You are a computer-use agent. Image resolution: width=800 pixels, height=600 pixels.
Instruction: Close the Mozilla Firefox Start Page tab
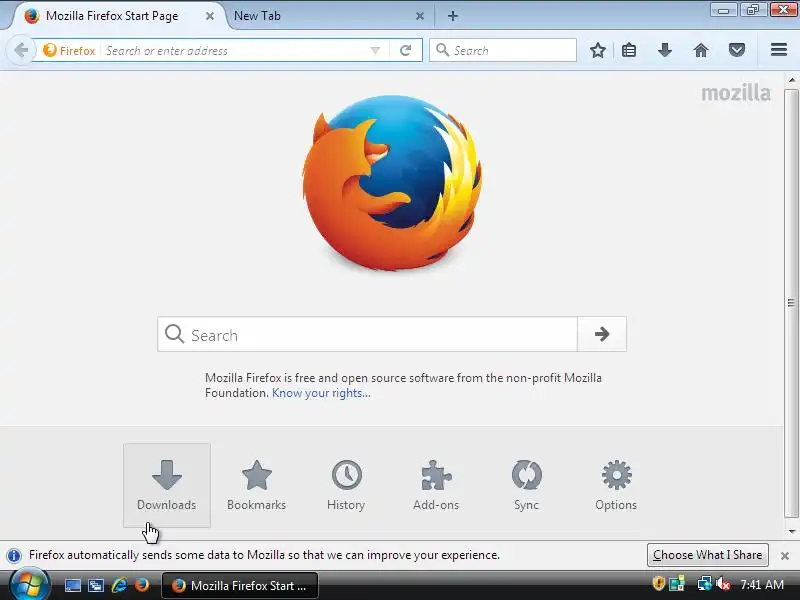point(210,16)
